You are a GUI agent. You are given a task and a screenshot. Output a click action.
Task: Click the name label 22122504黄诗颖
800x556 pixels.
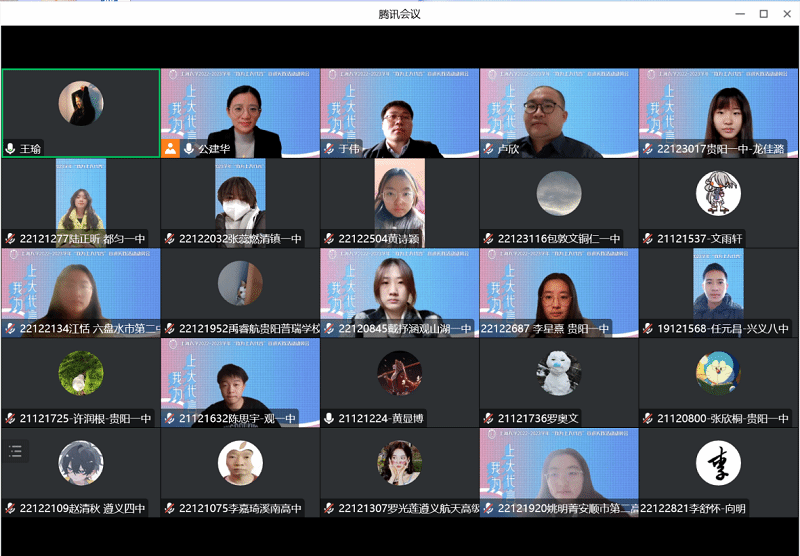pyautogui.click(x=378, y=239)
